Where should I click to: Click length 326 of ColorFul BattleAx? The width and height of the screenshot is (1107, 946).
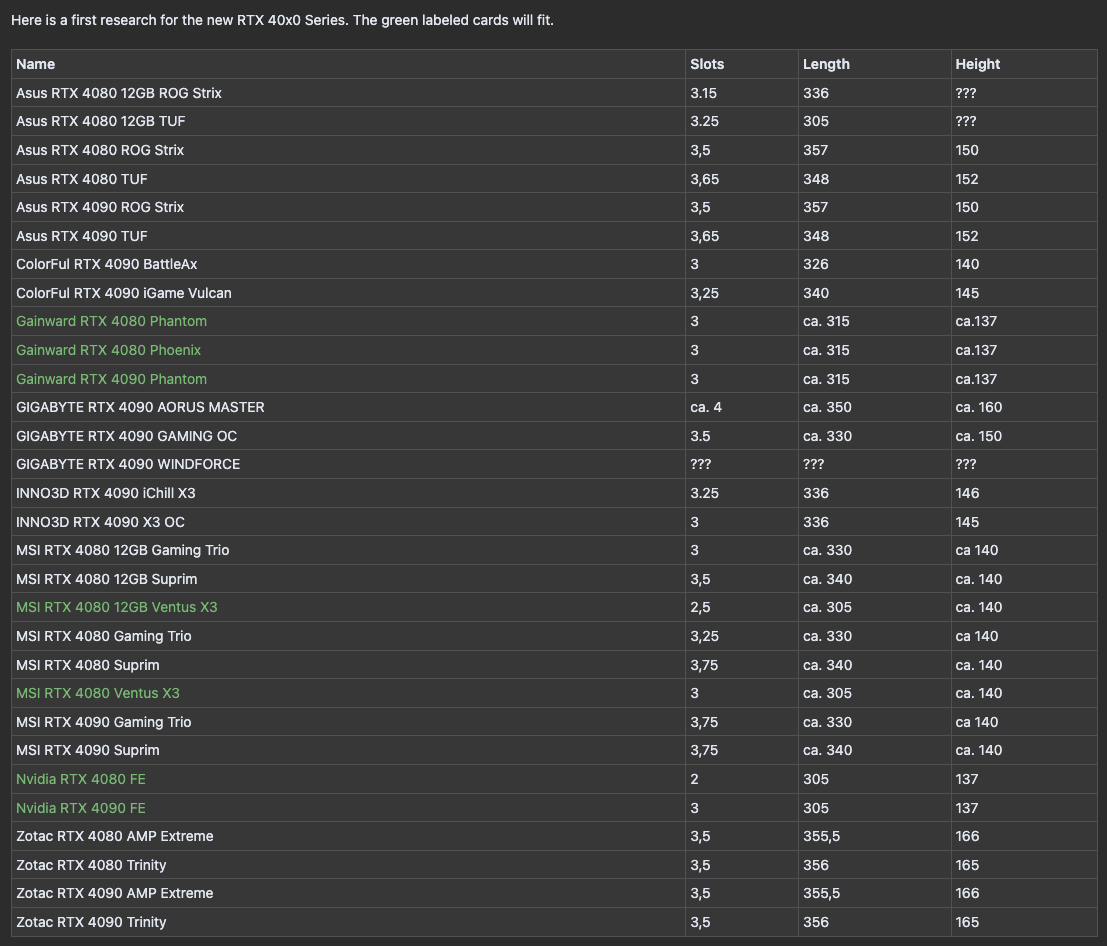click(x=815, y=265)
